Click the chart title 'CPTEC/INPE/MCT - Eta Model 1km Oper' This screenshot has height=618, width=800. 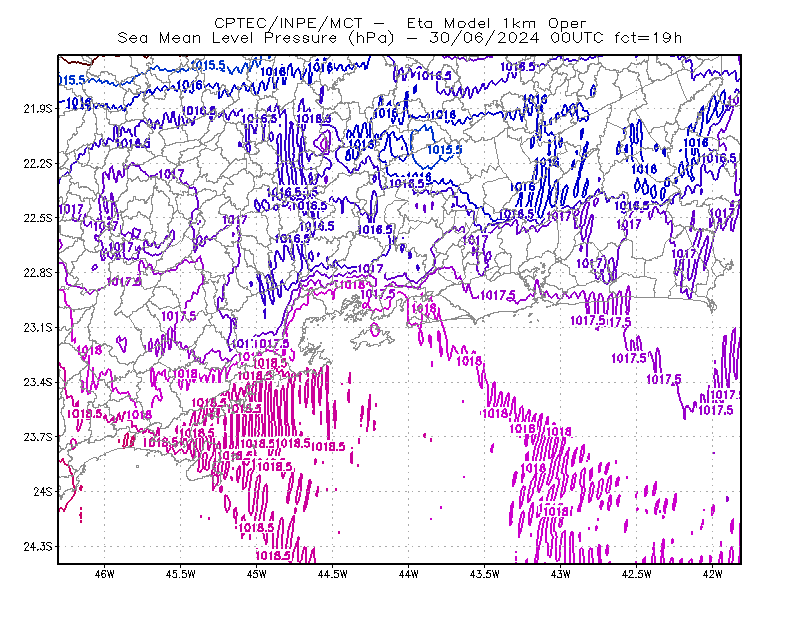[x=400, y=23]
